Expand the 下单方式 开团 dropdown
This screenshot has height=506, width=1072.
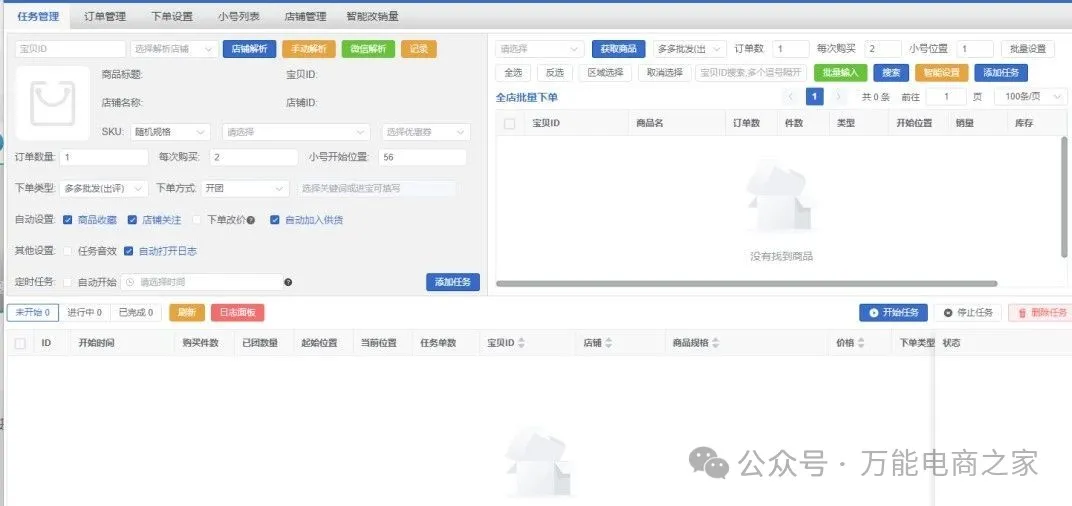pyautogui.click(x=244, y=188)
